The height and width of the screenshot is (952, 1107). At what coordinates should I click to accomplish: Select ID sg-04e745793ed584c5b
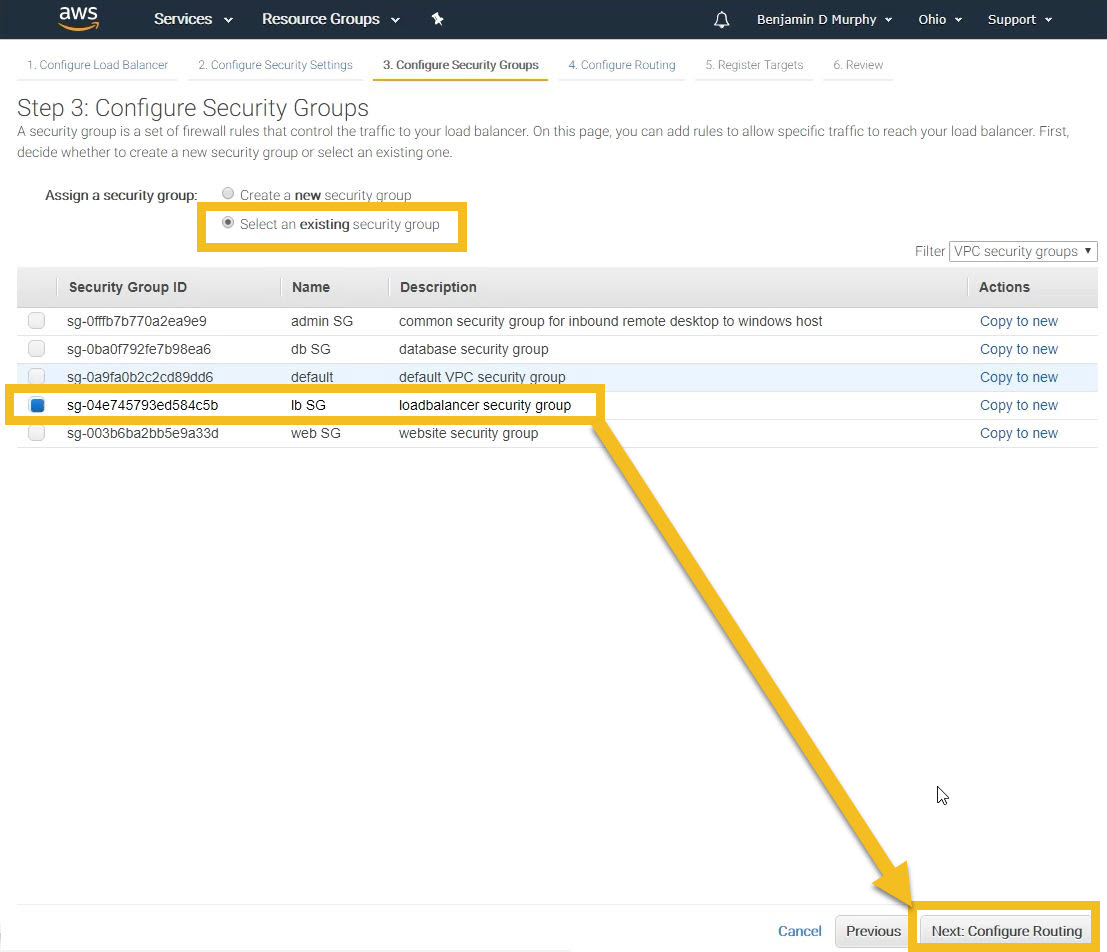pos(143,405)
